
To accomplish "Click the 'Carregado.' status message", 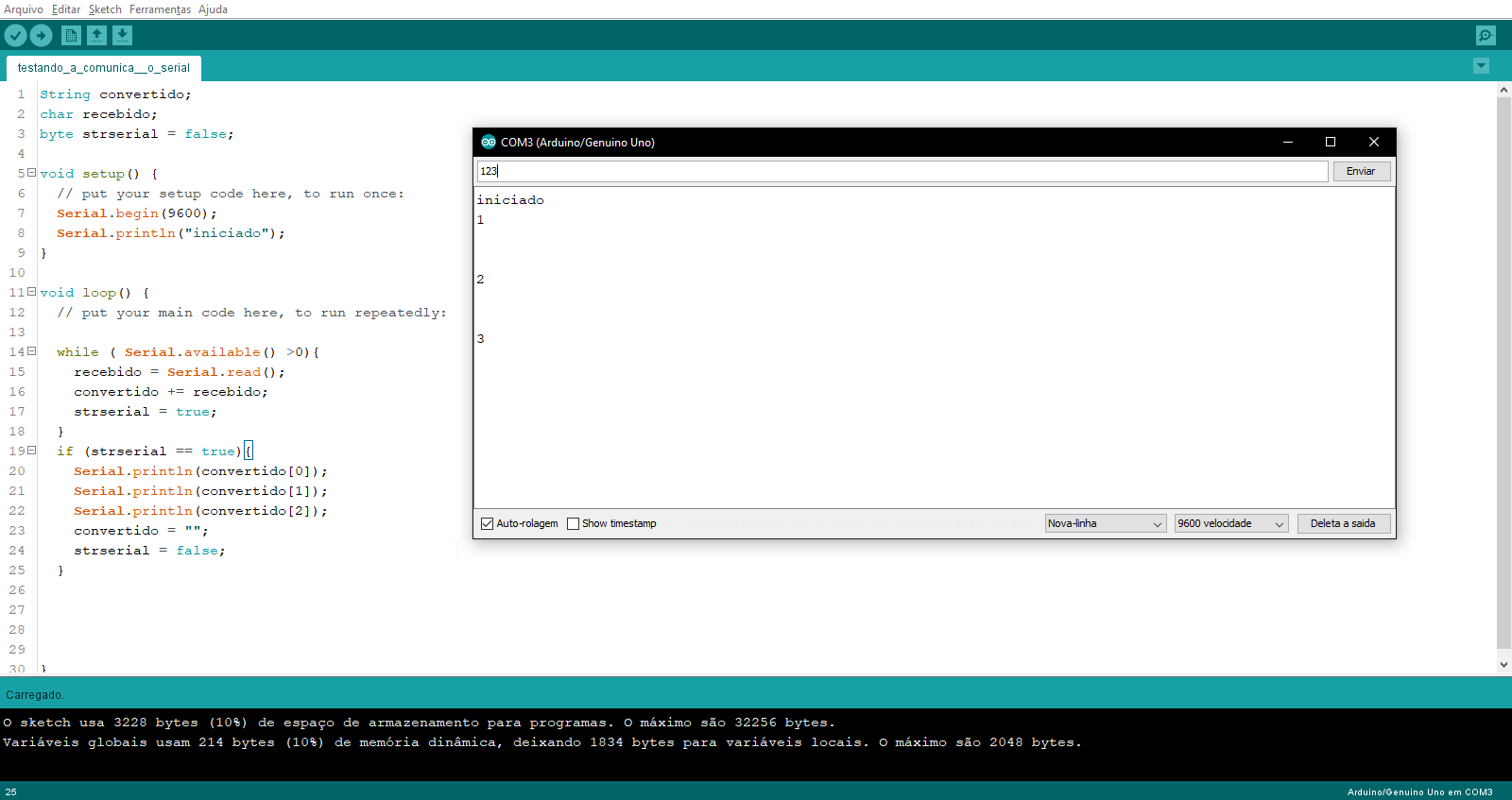I will 35,695.
